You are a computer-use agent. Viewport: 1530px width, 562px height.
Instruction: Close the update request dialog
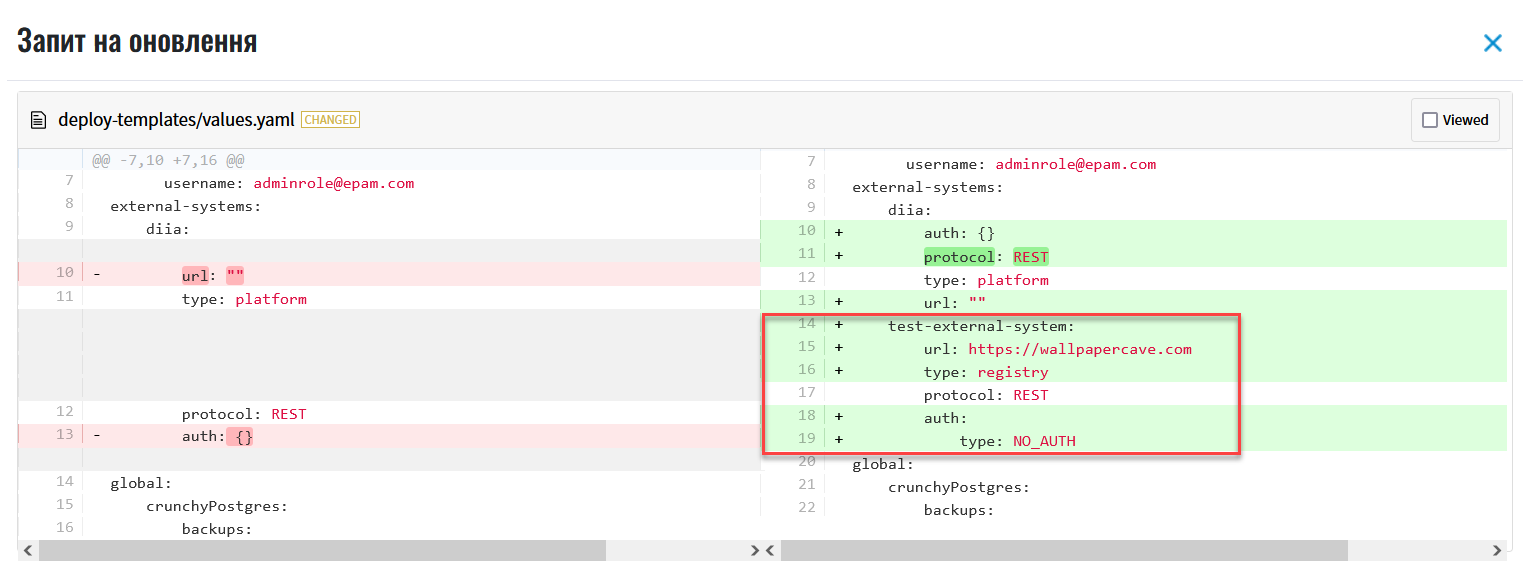pyautogui.click(x=1492, y=43)
